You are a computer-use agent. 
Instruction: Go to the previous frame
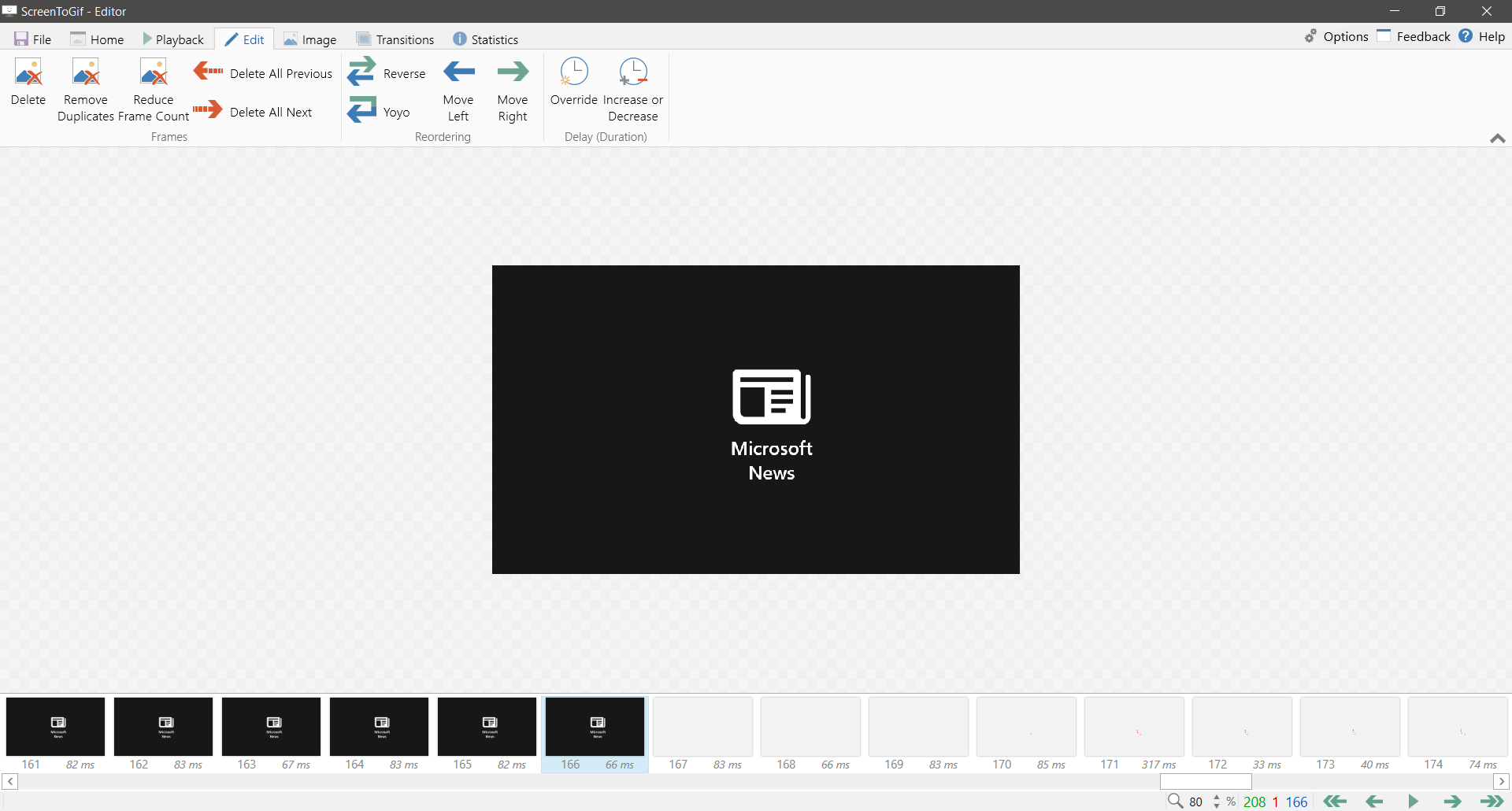click(x=1374, y=802)
